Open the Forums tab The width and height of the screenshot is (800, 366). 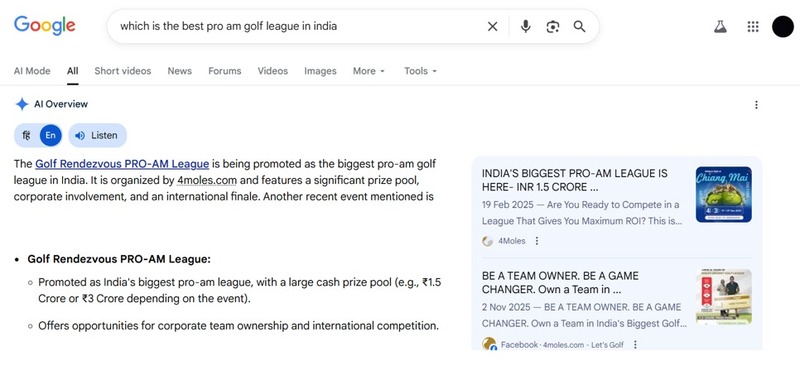224,71
